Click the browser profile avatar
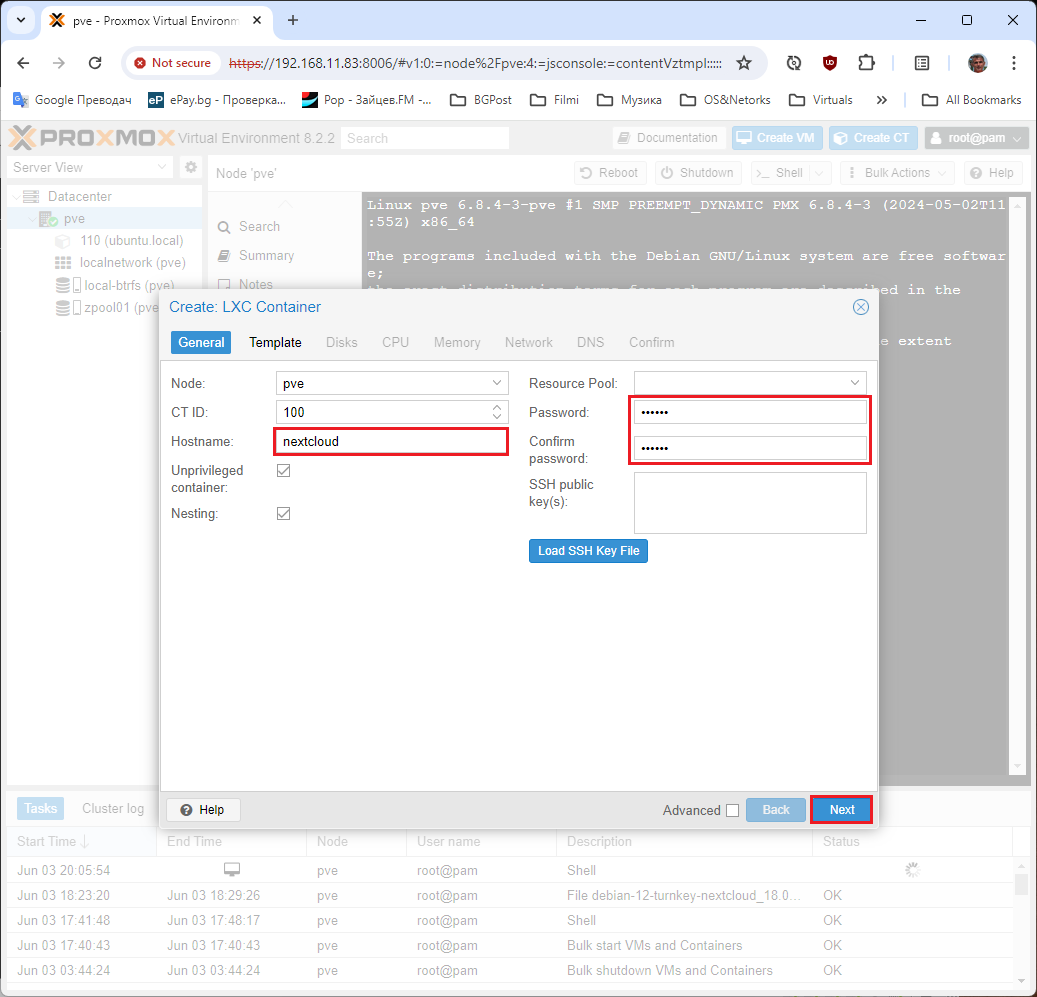 [977, 63]
